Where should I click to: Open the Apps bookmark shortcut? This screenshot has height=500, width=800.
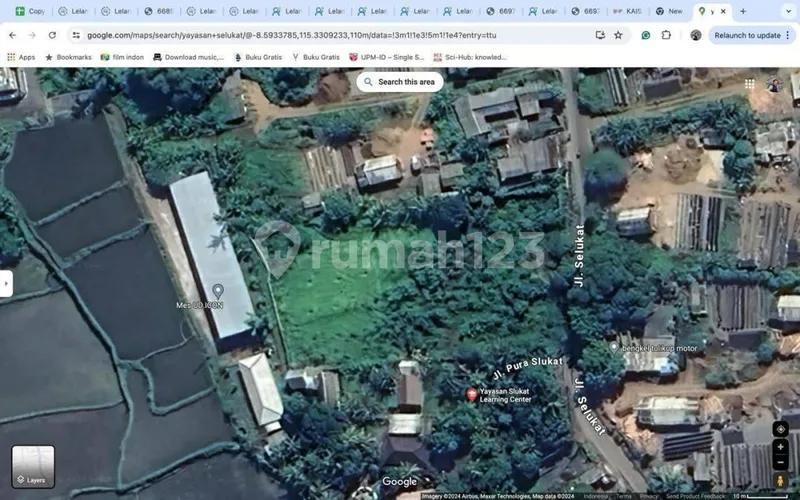[21, 57]
